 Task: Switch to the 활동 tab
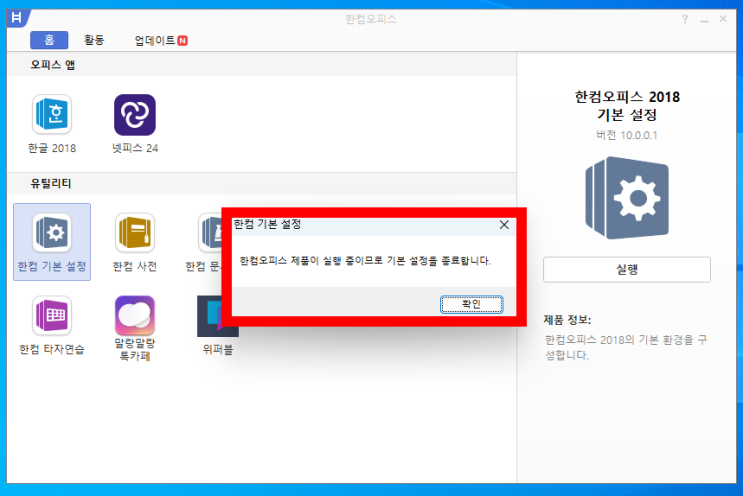94,40
